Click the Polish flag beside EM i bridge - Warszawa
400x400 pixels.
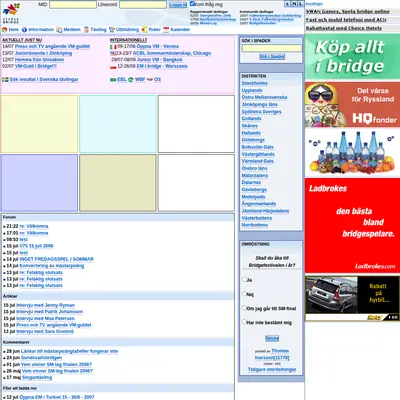click(113, 67)
